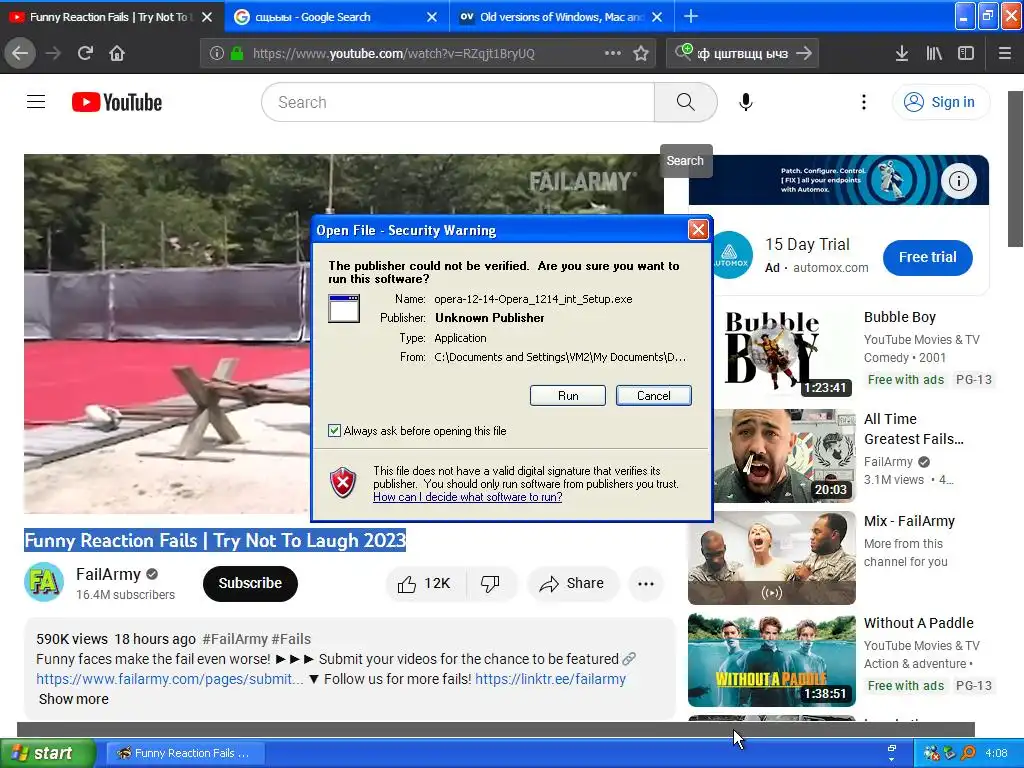Open YouTube guide hamburger menu
Image resolution: width=1024 pixels, height=768 pixels.
click(x=36, y=102)
